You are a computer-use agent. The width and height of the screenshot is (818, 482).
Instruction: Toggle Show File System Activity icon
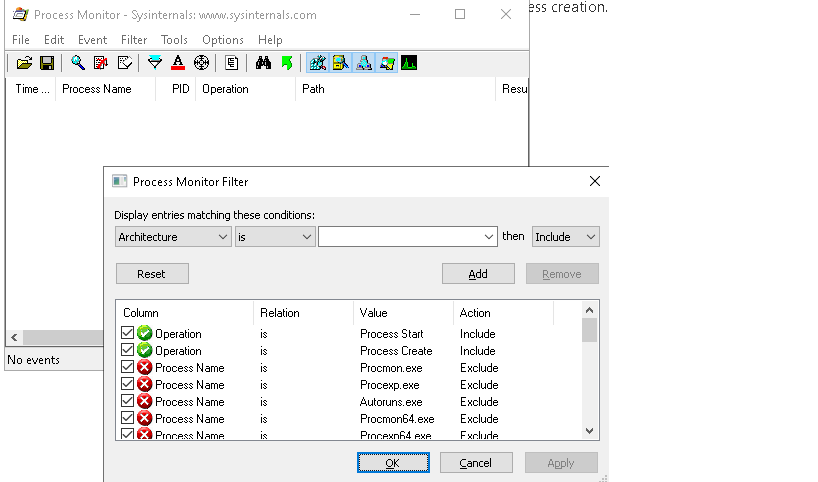click(341, 63)
